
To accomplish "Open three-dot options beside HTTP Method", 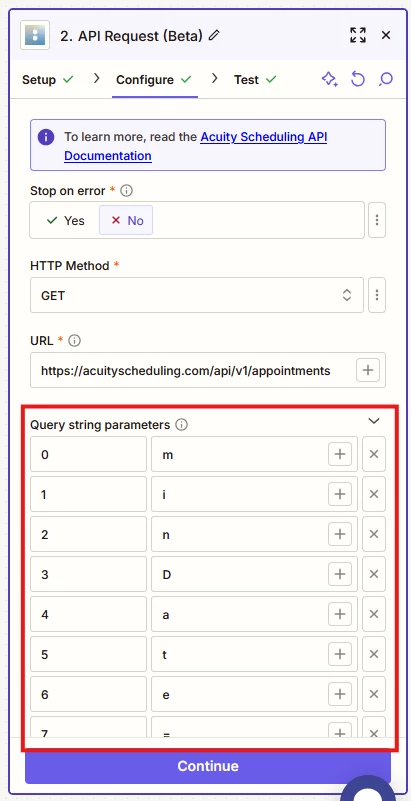I will [x=377, y=295].
